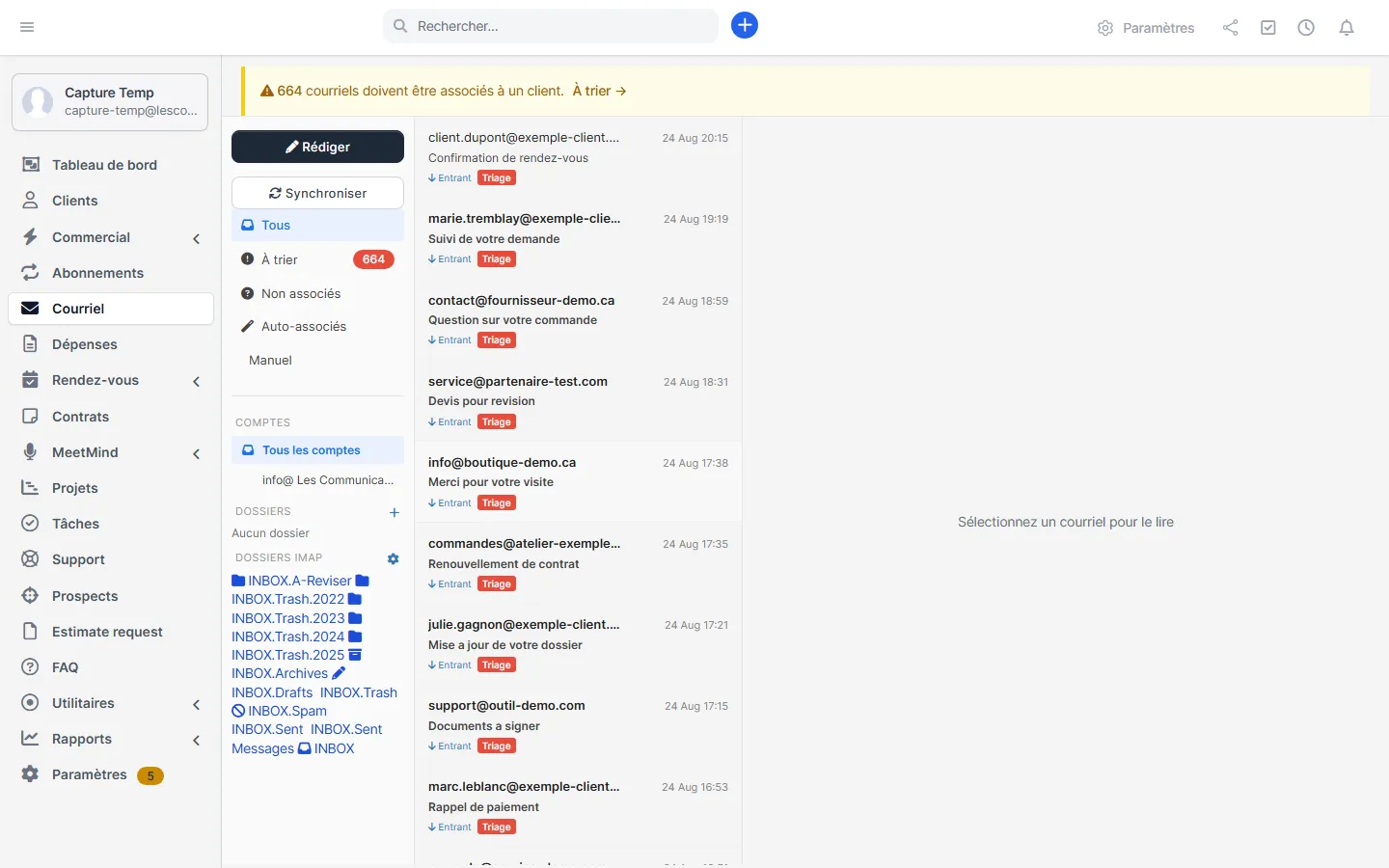Viewport: 1389px width, 868px height.
Task: Open email Mise a jour de votre dossier
Action: 578,644
